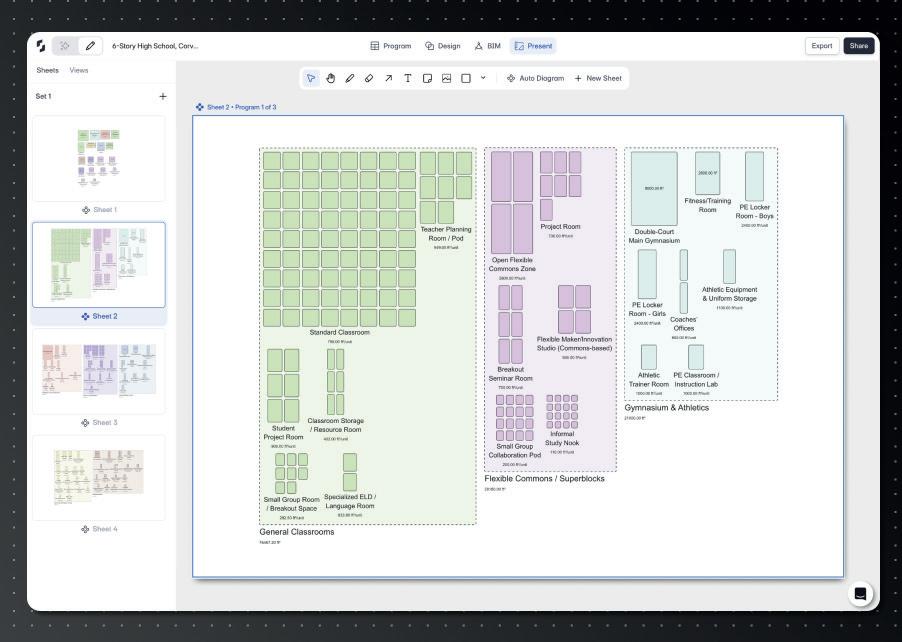
Task: Select the Text tool
Action: [x=408, y=78]
